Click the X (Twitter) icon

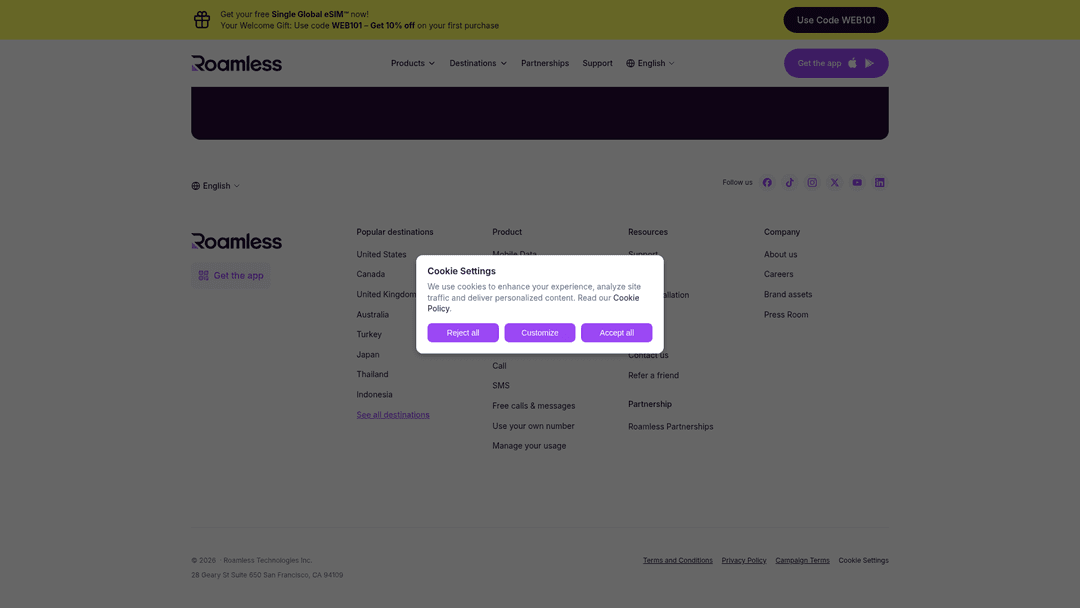click(x=834, y=182)
